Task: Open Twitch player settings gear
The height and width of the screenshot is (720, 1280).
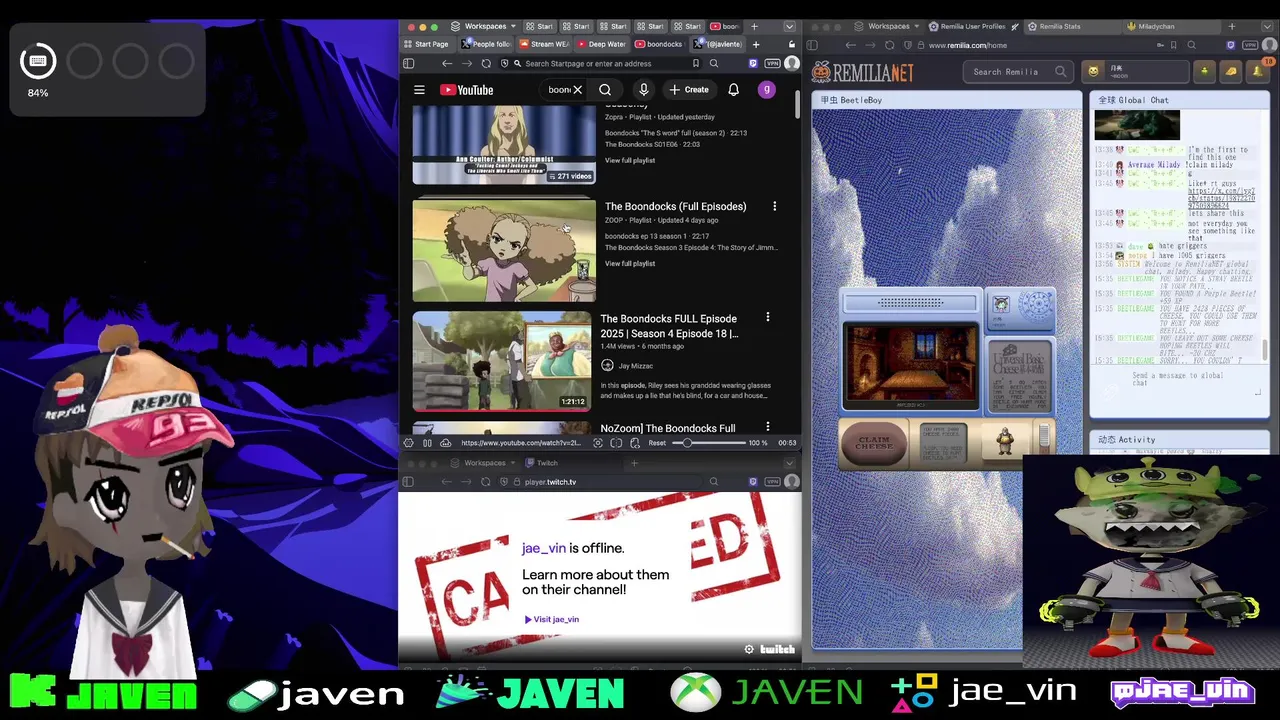Action: tap(749, 649)
